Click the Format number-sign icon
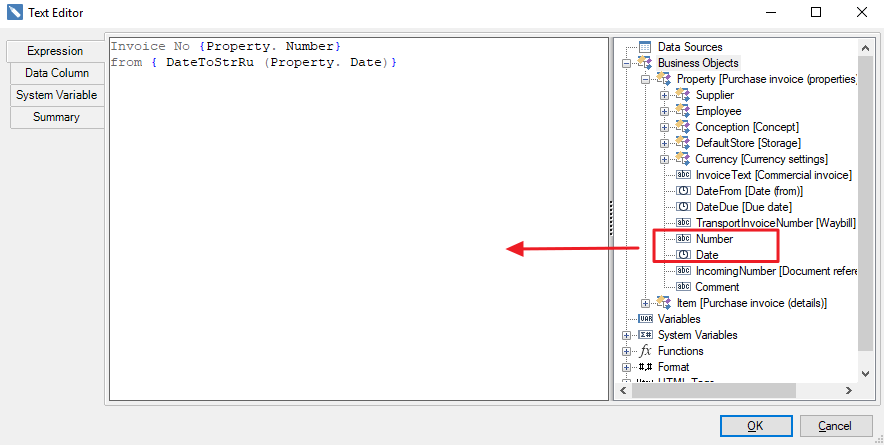Screen dimensions: 884x445 tap(645, 367)
